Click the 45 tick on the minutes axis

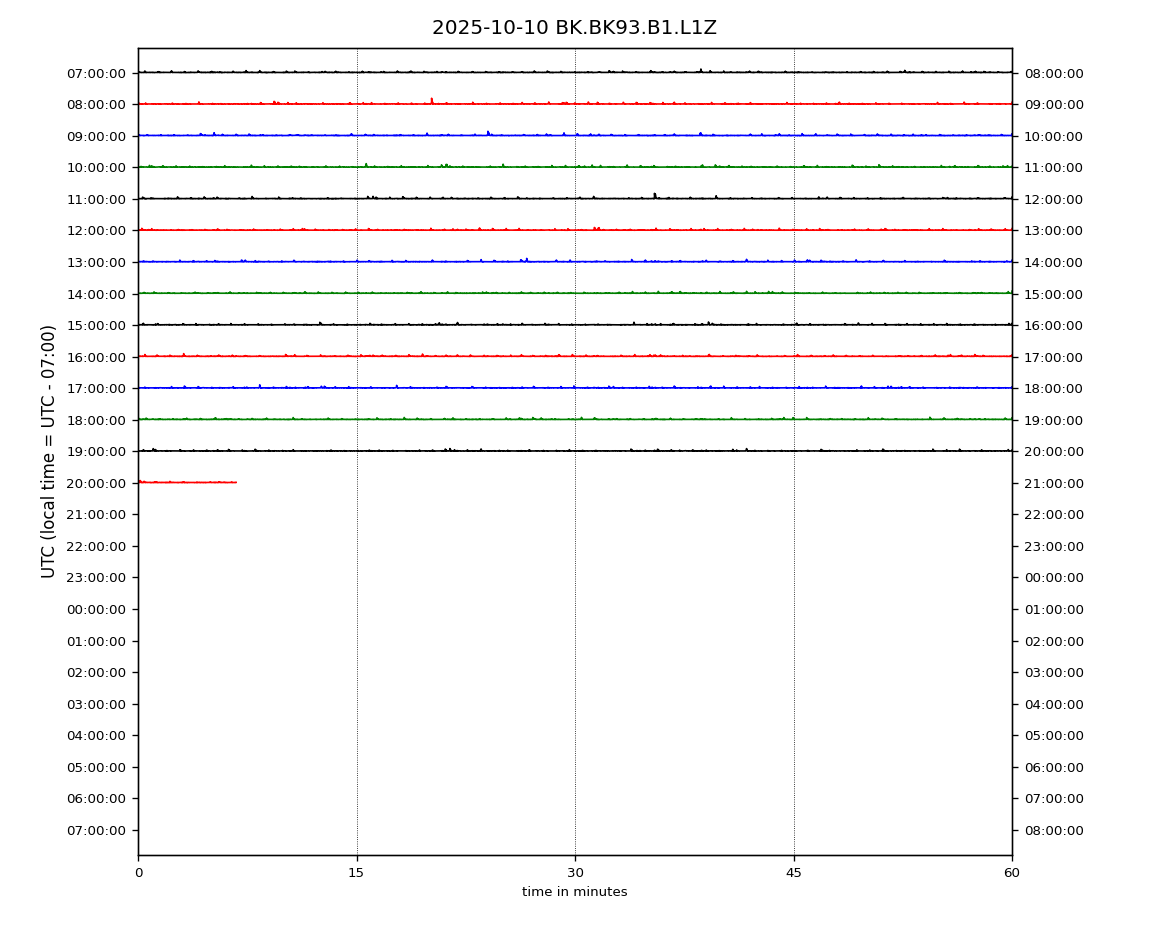[x=794, y=873]
